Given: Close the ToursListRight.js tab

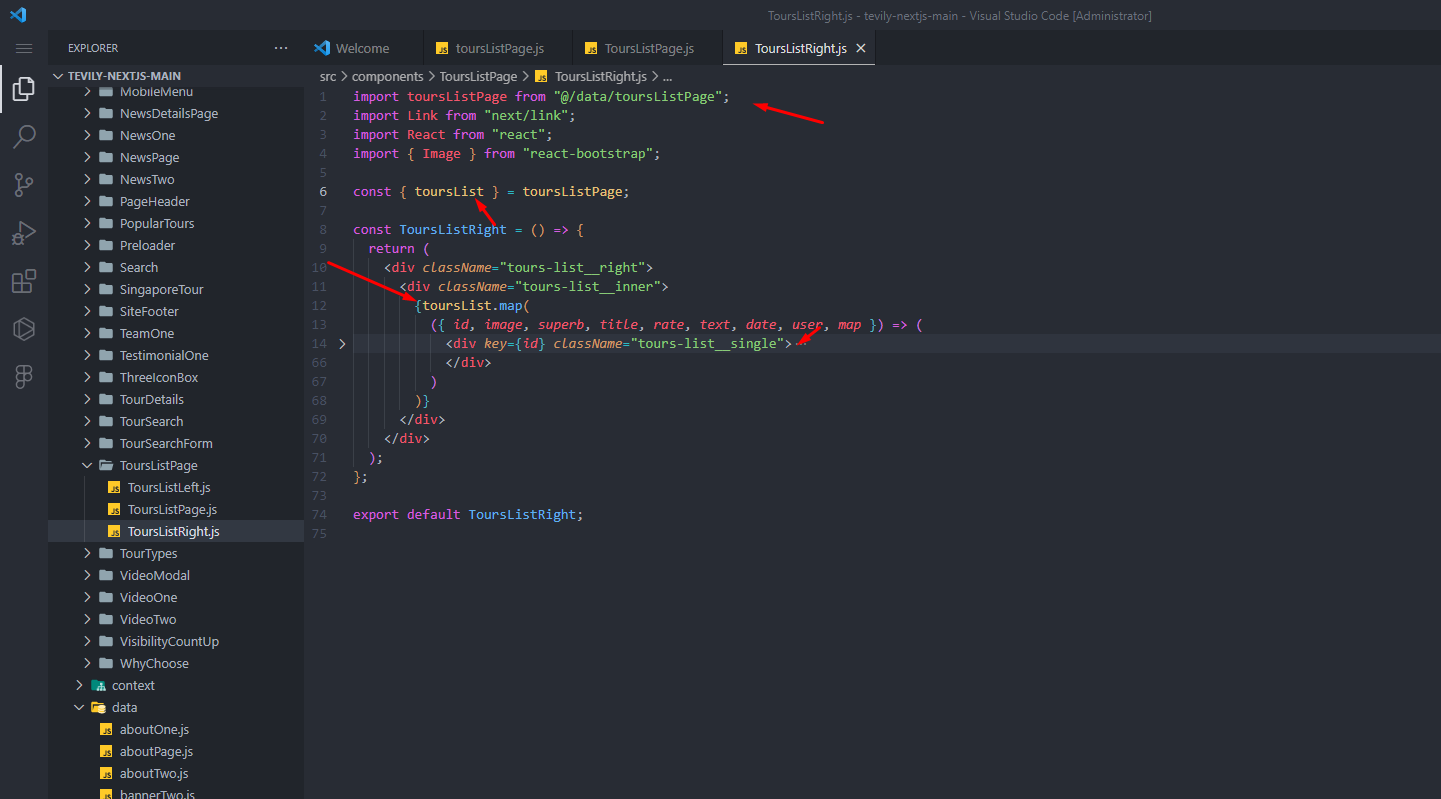Looking at the screenshot, I should [860, 48].
